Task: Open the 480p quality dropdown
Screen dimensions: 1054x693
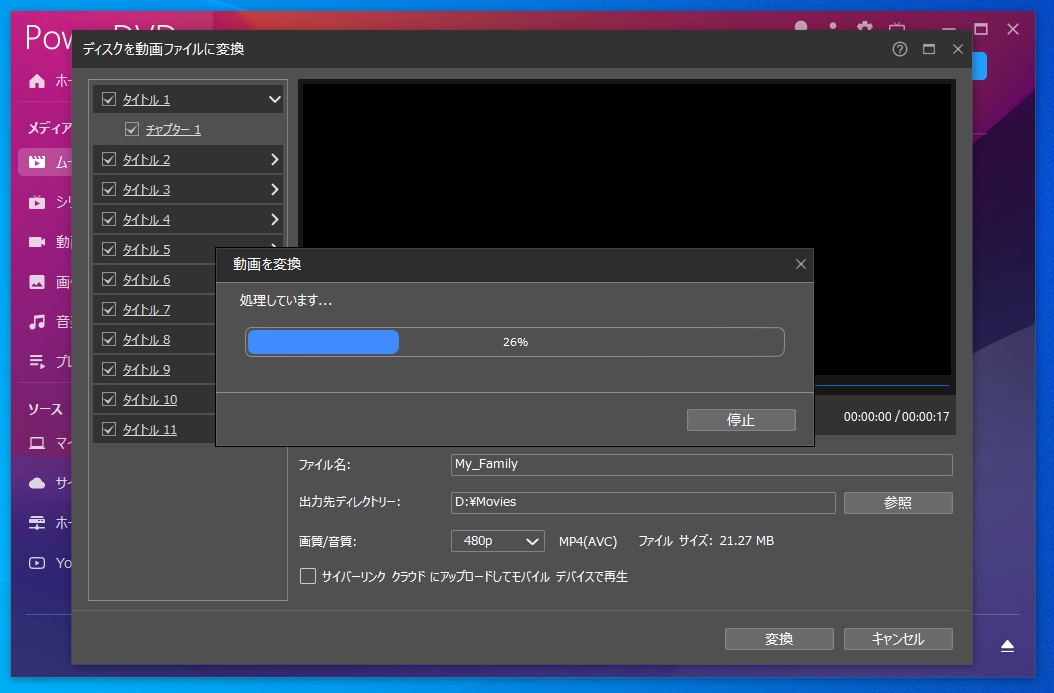Action: (x=497, y=541)
